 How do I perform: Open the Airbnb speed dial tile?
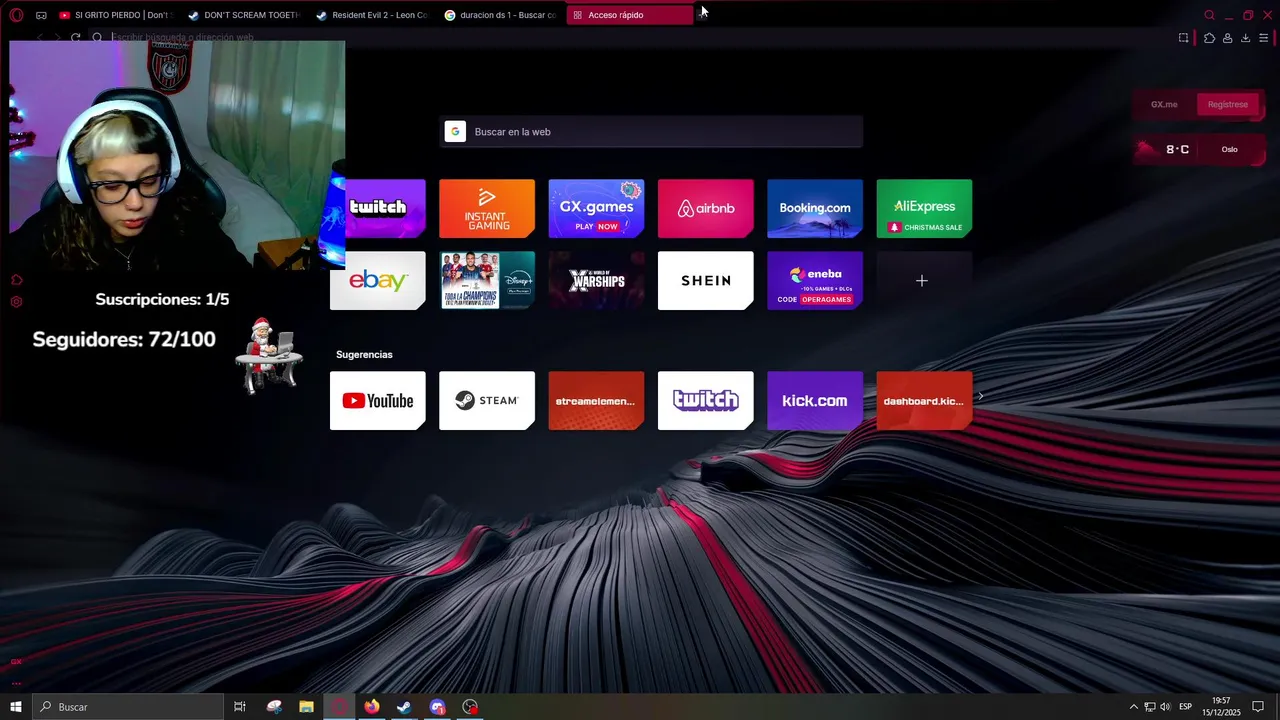(x=706, y=208)
